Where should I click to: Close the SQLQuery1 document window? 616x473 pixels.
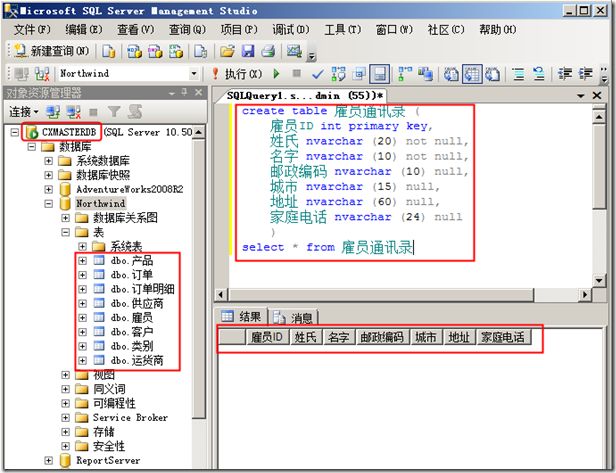click(597, 95)
